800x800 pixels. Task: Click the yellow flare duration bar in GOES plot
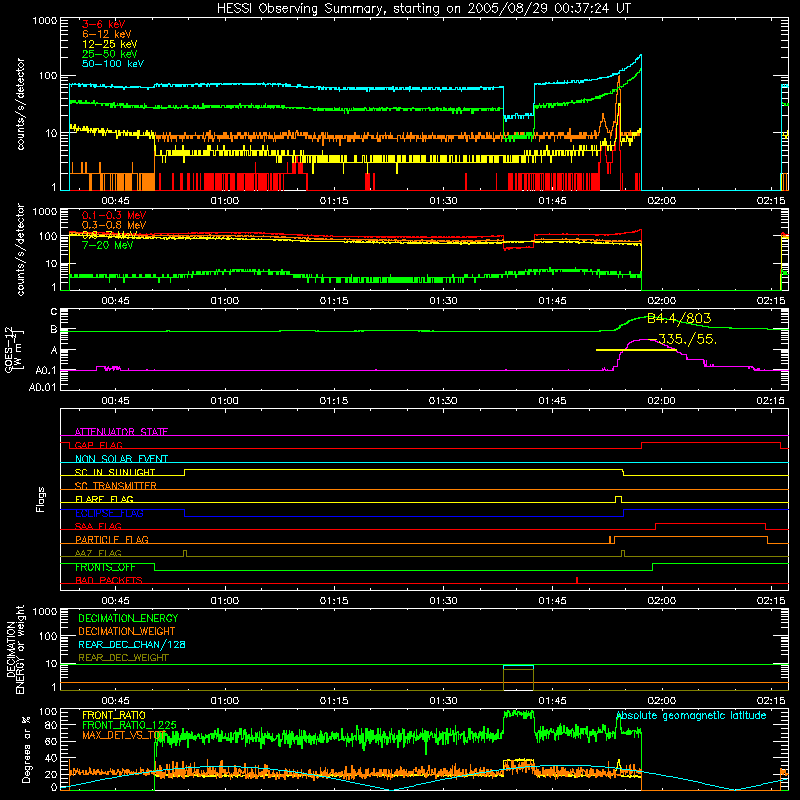click(636, 350)
